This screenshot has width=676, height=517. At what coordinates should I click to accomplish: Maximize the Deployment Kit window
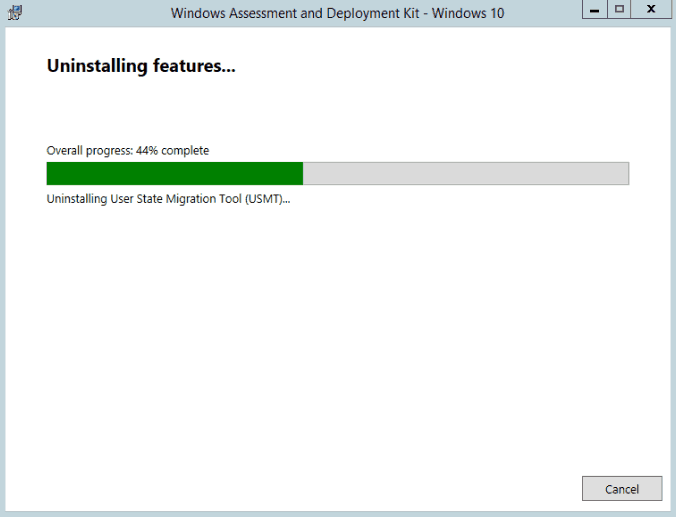(x=619, y=9)
